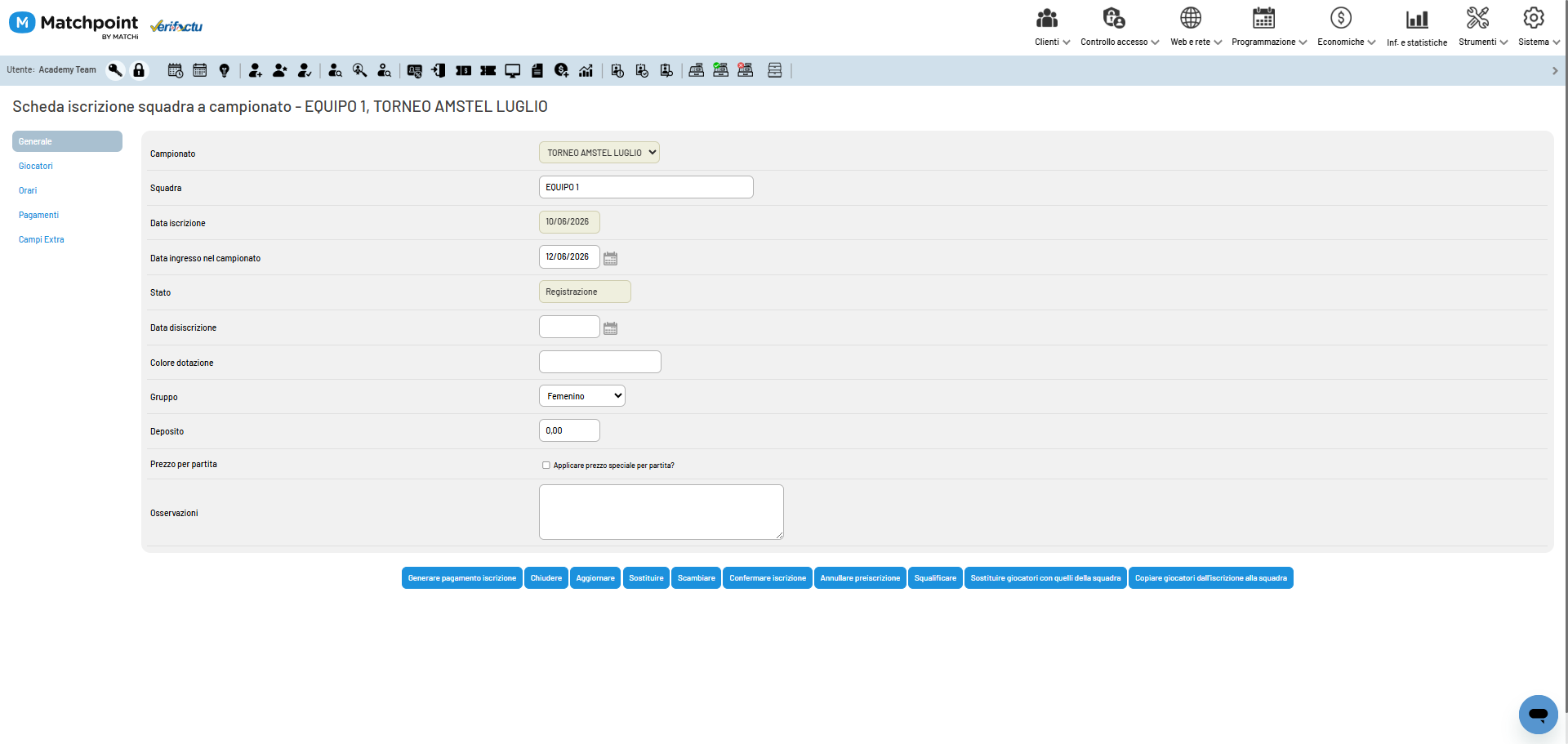Viewport: 1568px width, 744px height.
Task: Click Confermare iscrizione button
Action: tap(768, 578)
